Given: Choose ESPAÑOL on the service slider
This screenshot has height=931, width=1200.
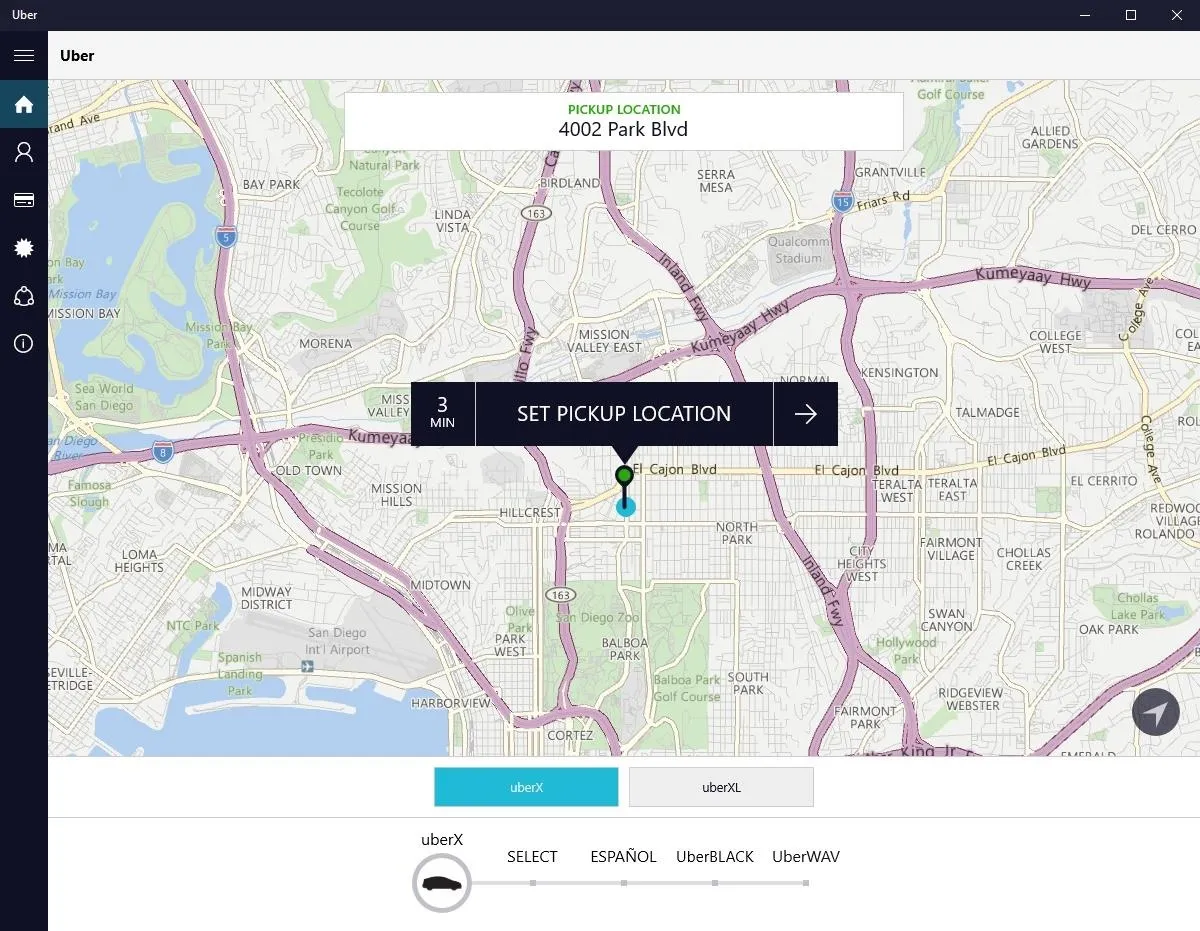Looking at the screenshot, I should click(623, 857).
